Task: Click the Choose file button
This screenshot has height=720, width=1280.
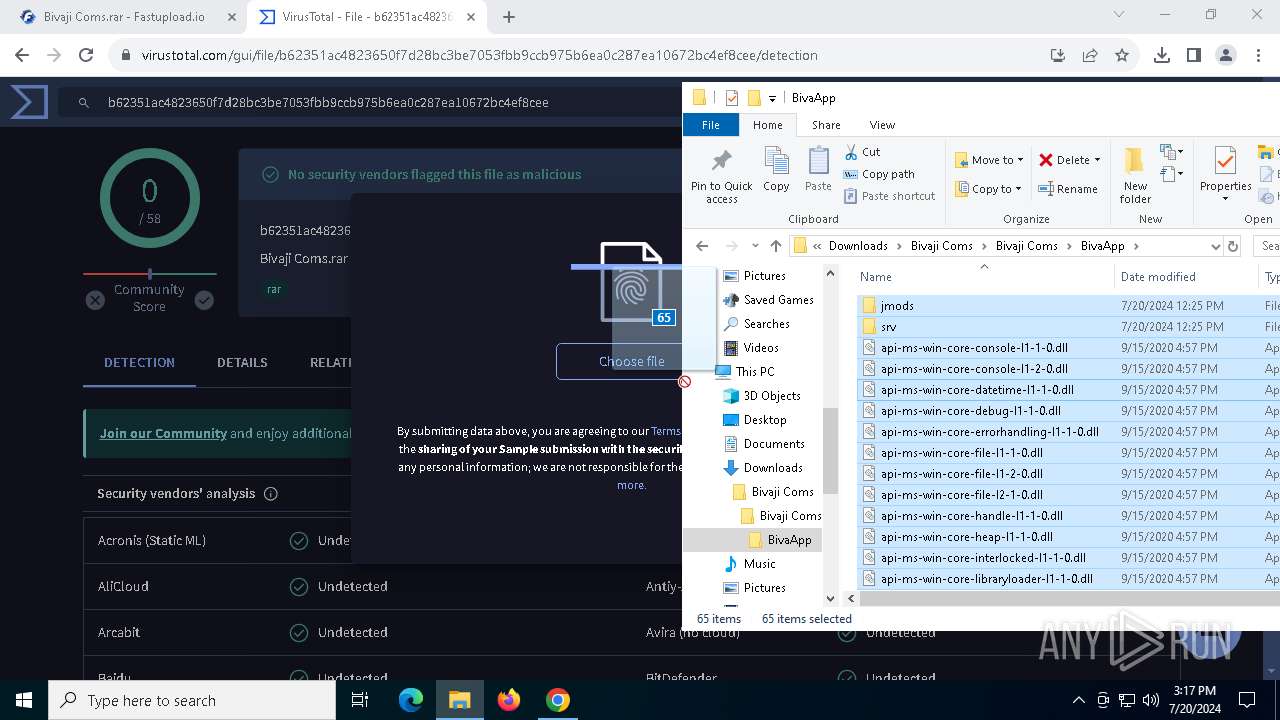Action: 632,361
